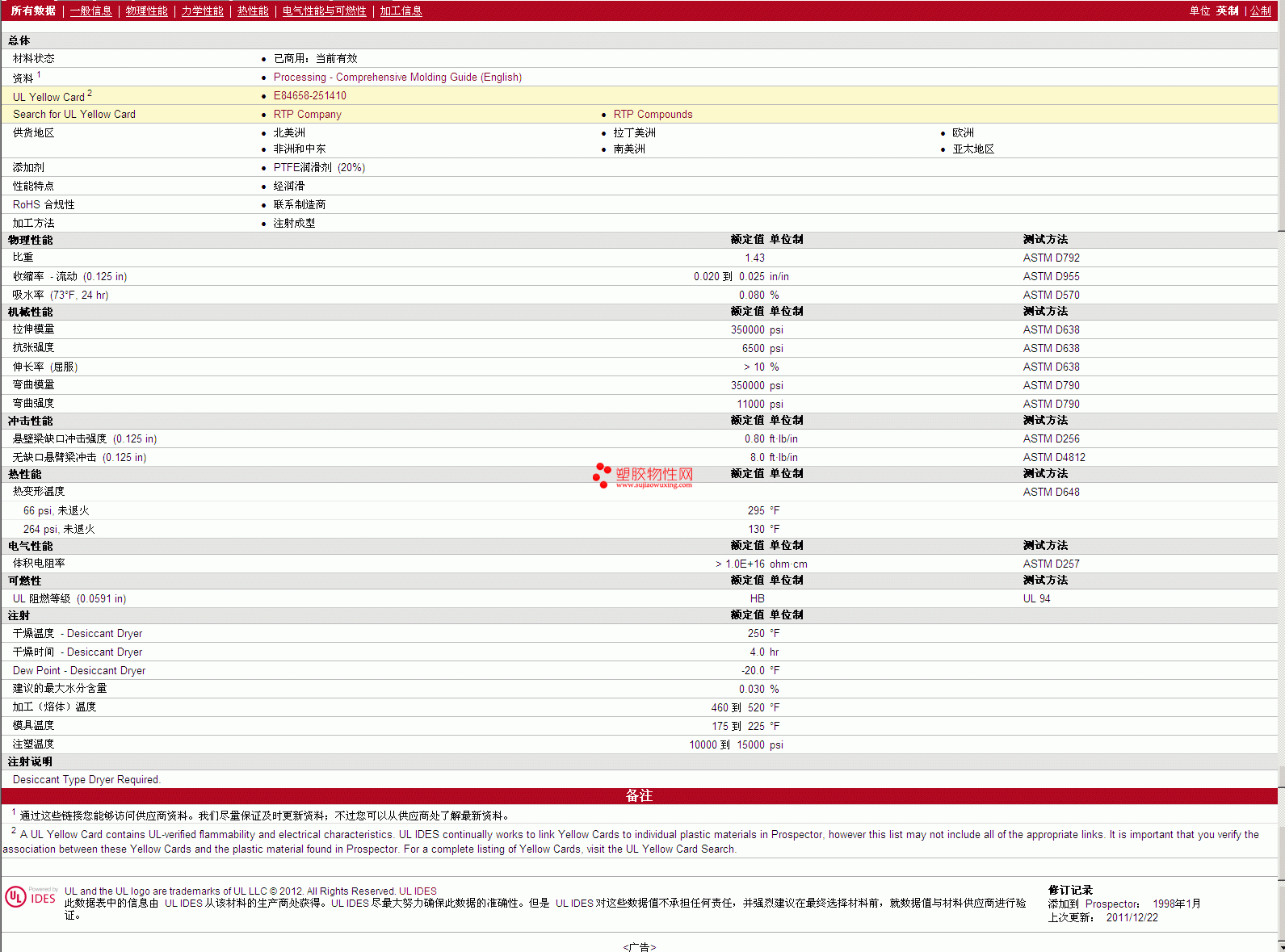Click the 上次更新 date 2011/12/22

point(1132,917)
